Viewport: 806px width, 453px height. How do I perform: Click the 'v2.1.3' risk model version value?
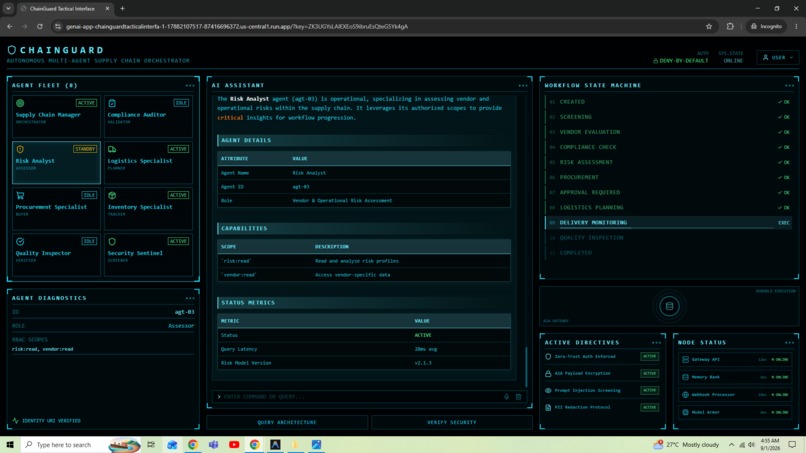423,363
